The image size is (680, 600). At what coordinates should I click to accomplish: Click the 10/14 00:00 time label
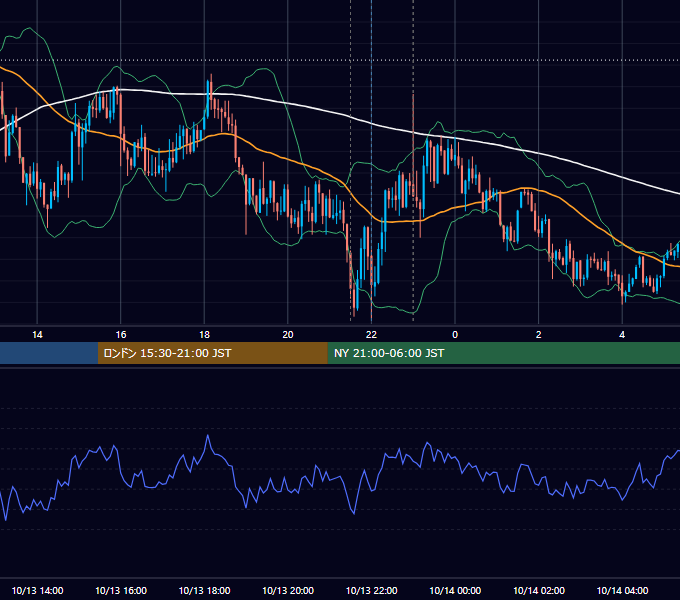pyautogui.click(x=455, y=590)
